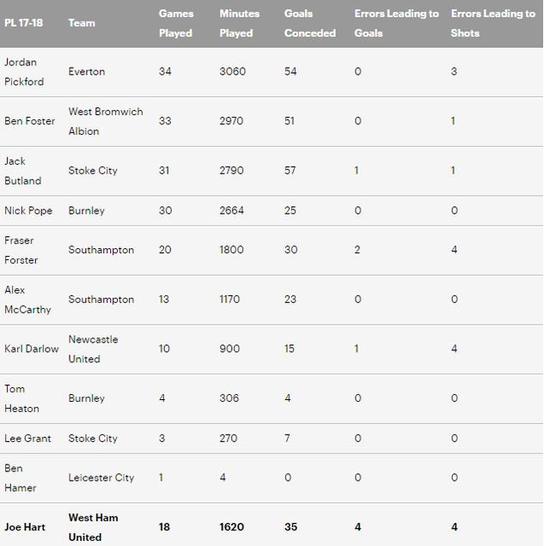
Task: Select the Tom Heaton name cell
Action: [21, 398]
